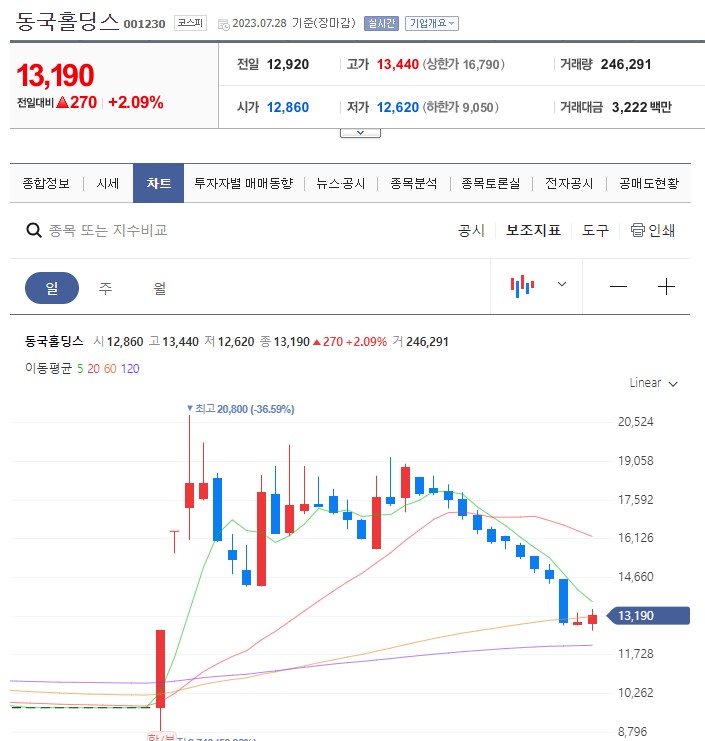Switch to 종합정보 tab
Screen dimensions: 705x741
[46, 183]
